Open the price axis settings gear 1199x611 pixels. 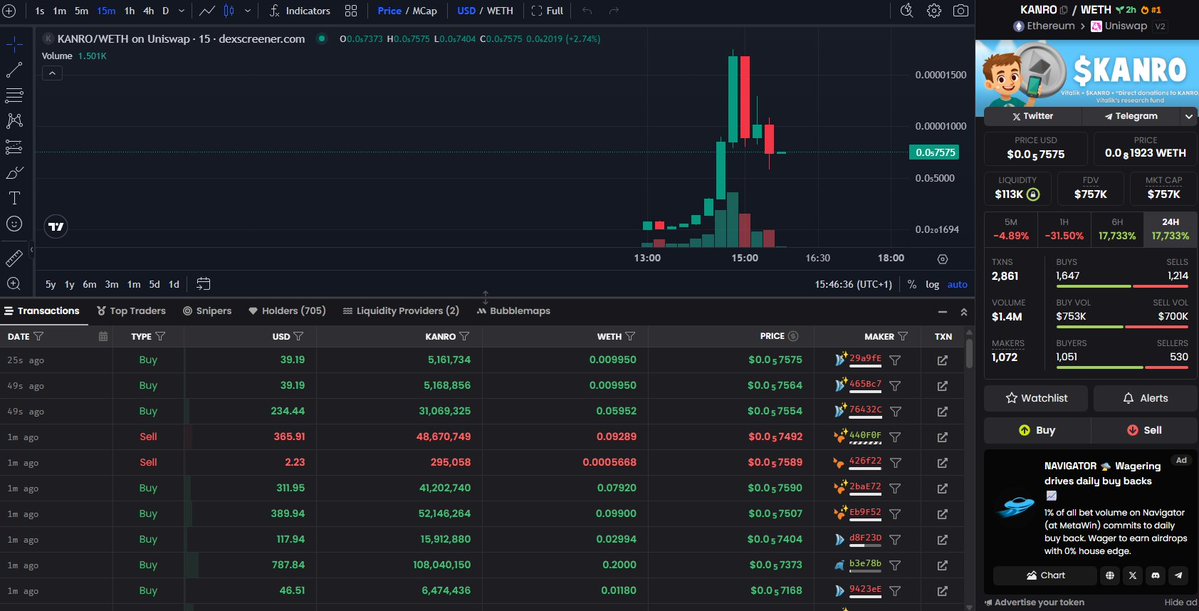942,259
